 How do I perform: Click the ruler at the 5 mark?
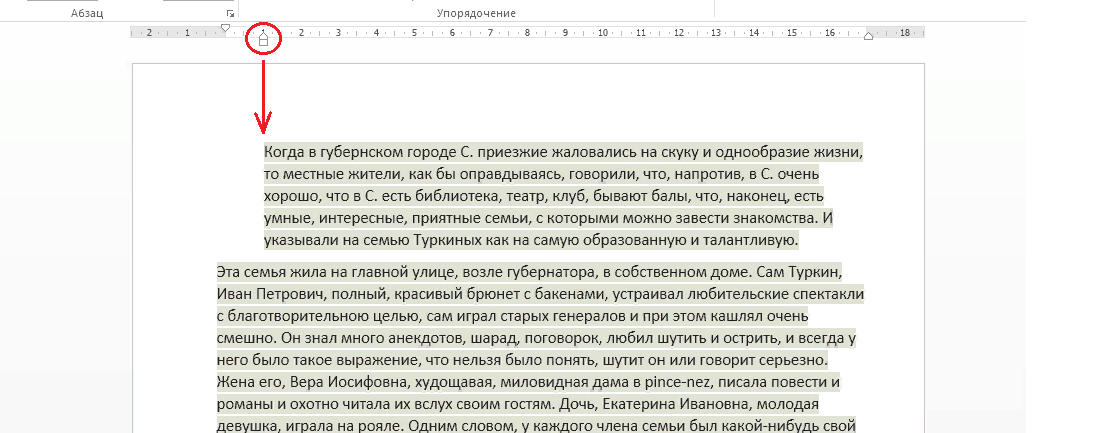[414, 33]
